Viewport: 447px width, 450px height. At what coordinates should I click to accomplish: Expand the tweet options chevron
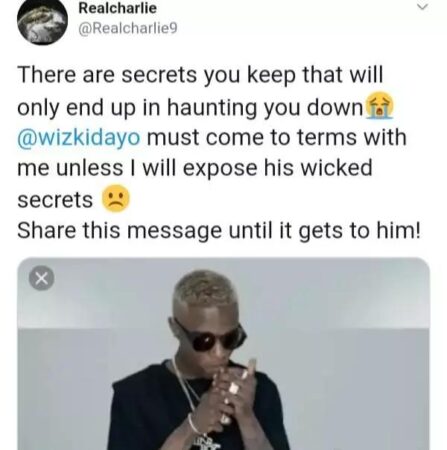[422, 7]
